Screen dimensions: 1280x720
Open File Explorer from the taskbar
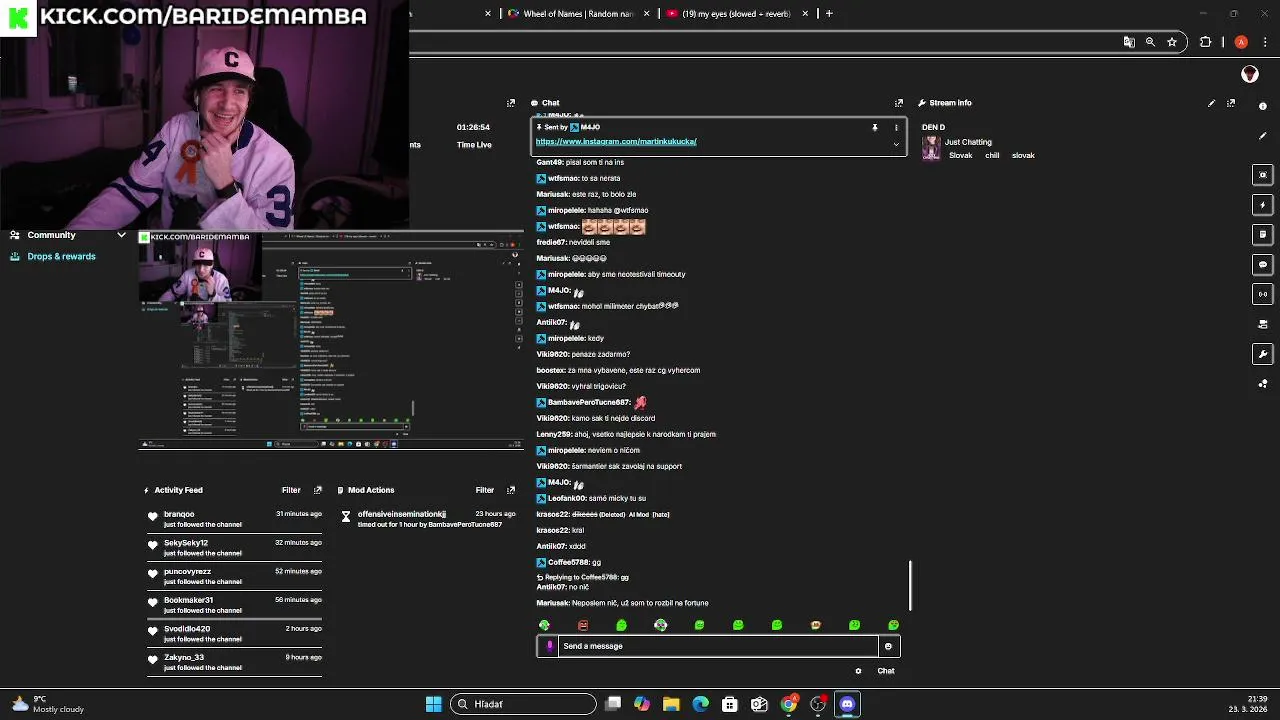pos(671,704)
